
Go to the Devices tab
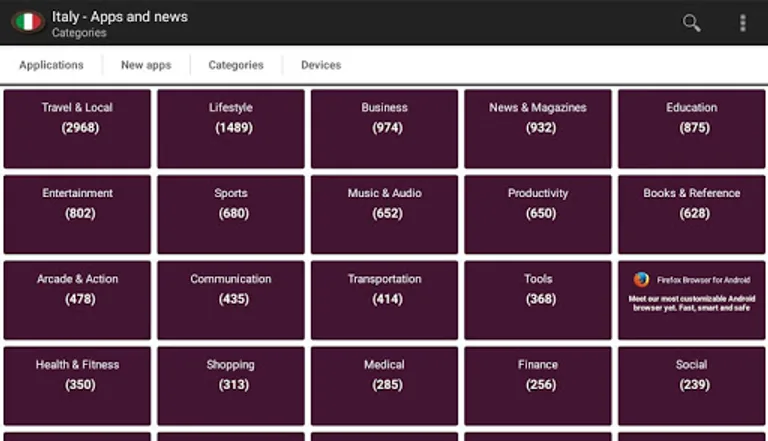pyautogui.click(x=321, y=65)
